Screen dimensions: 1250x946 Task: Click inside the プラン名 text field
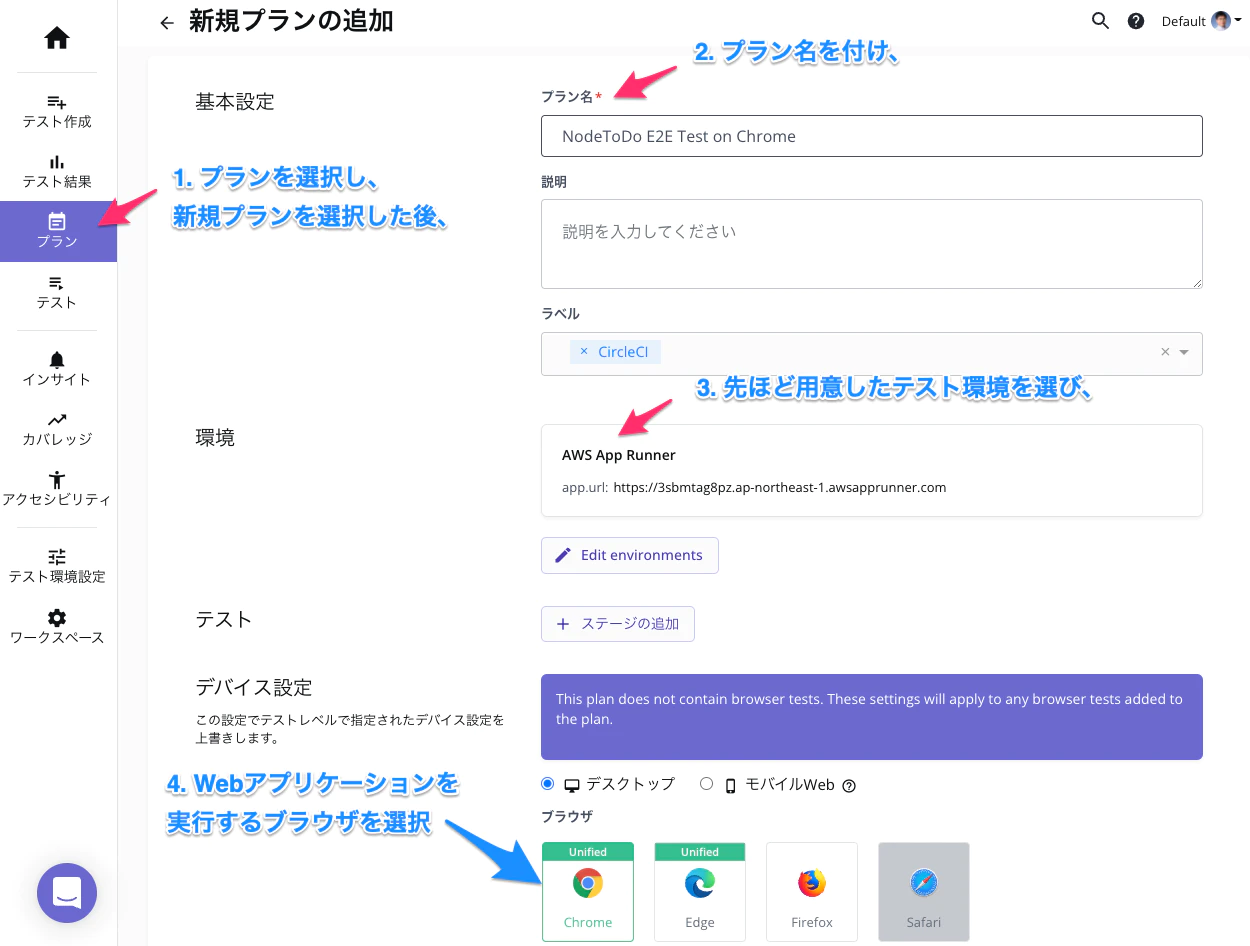871,136
